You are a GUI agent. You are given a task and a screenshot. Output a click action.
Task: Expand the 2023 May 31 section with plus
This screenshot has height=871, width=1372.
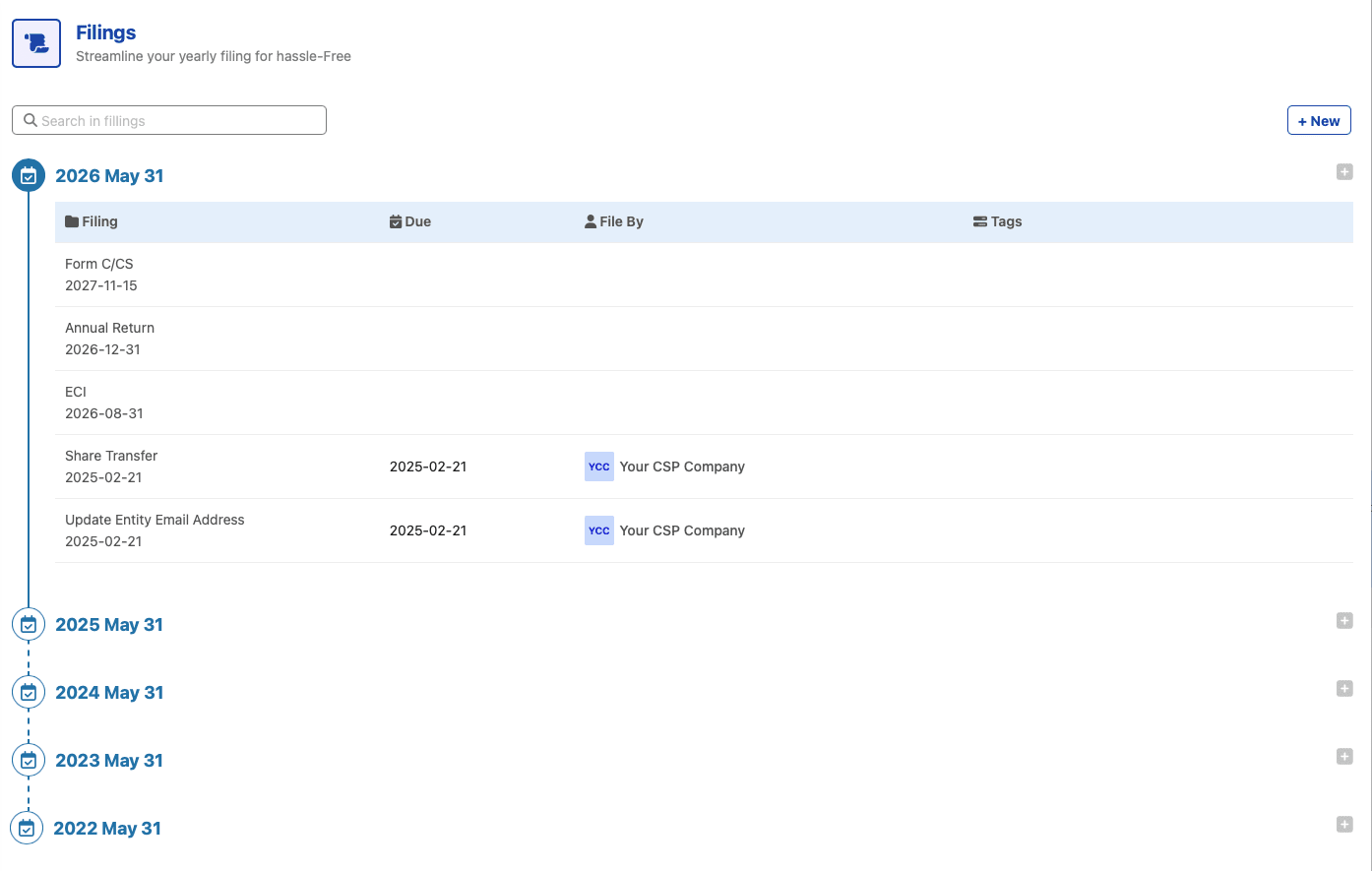click(x=1344, y=757)
